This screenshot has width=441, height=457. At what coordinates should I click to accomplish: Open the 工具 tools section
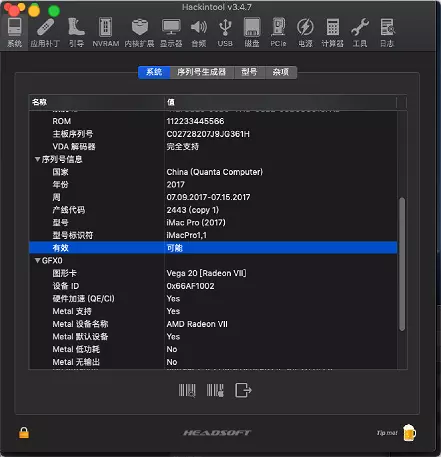coord(360,33)
